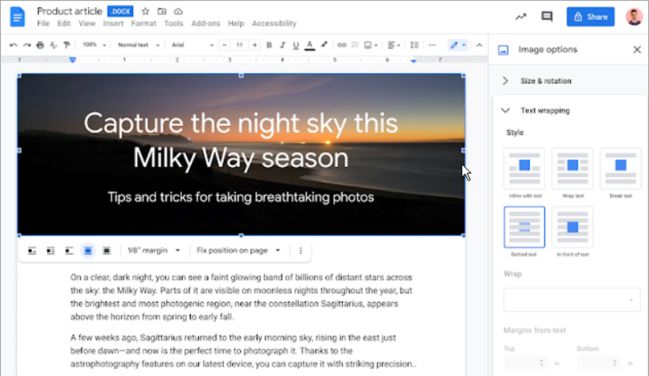Open the Format menu
The height and width of the screenshot is (376, 649).
pyautogui.click(x=144, y=24)
